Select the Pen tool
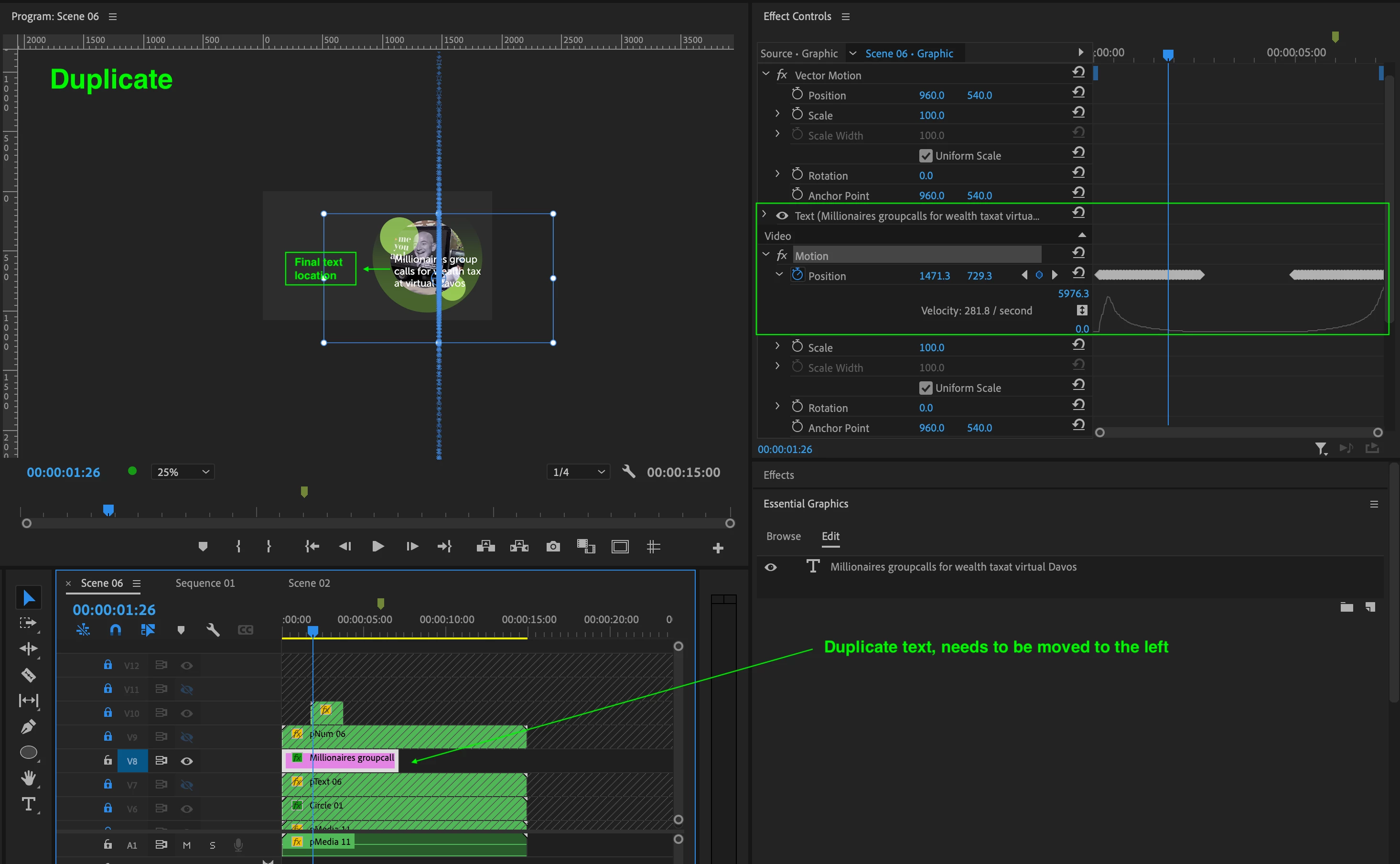 coord(29,726)
